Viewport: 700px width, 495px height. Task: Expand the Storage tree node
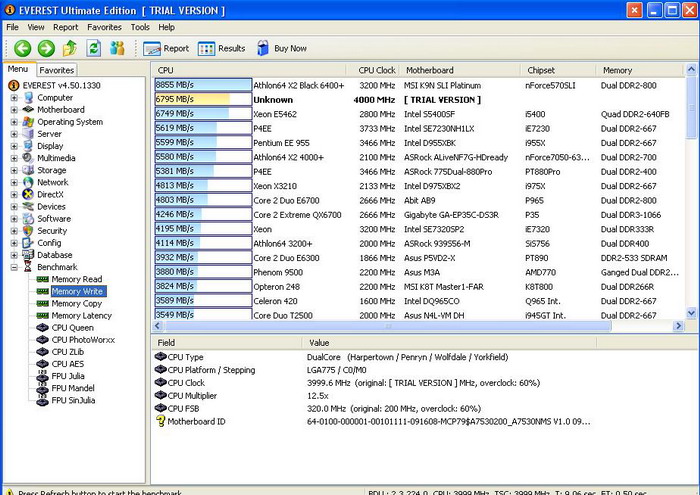click(14, 170)
